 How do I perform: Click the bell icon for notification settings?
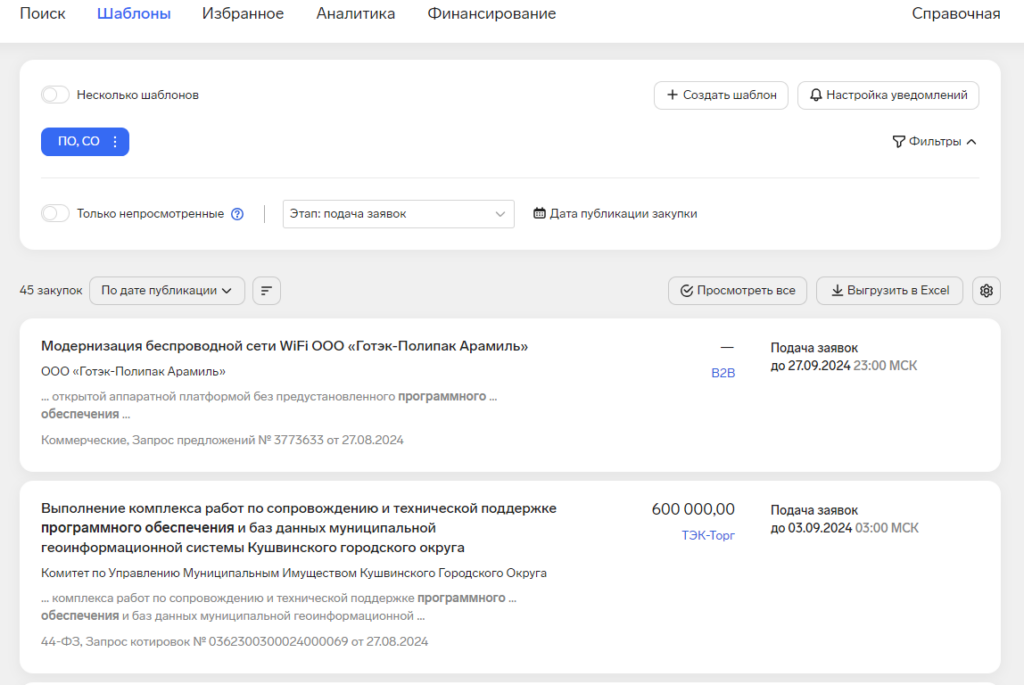coord(816,96)
